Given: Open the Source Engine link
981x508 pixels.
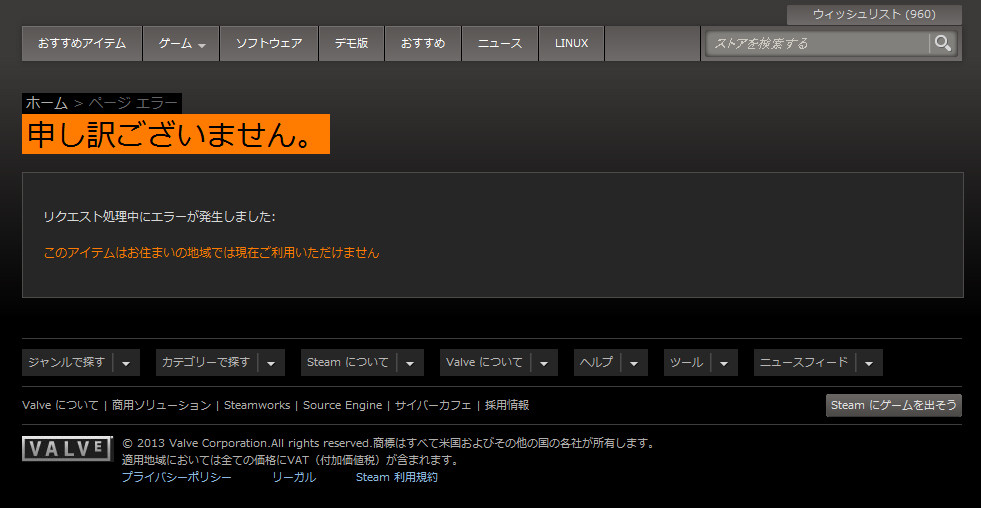Looking at the screenshot, I should point(342,405).
